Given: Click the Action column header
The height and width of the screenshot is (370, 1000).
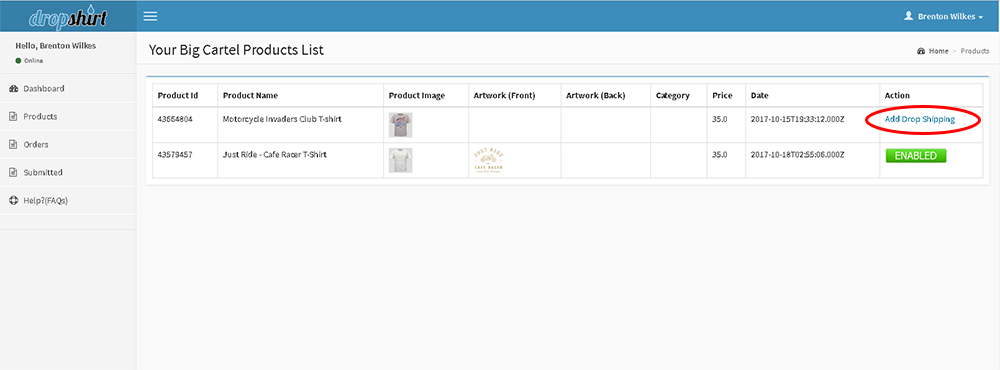Looking at the screenshot, I should (x=897, y=96).
